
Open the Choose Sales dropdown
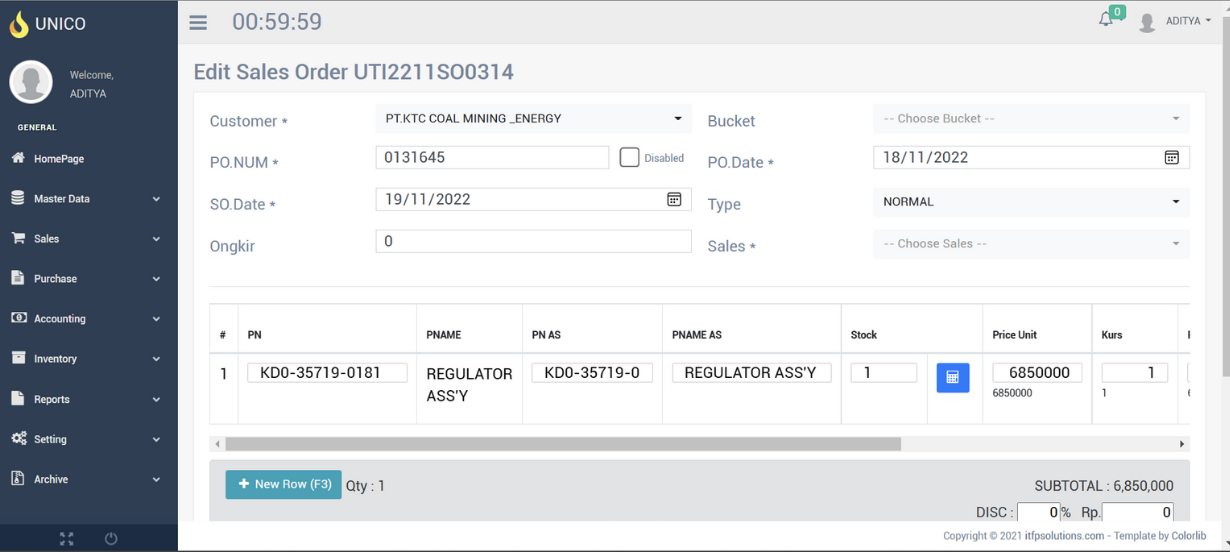click(x=1030, y=244)
